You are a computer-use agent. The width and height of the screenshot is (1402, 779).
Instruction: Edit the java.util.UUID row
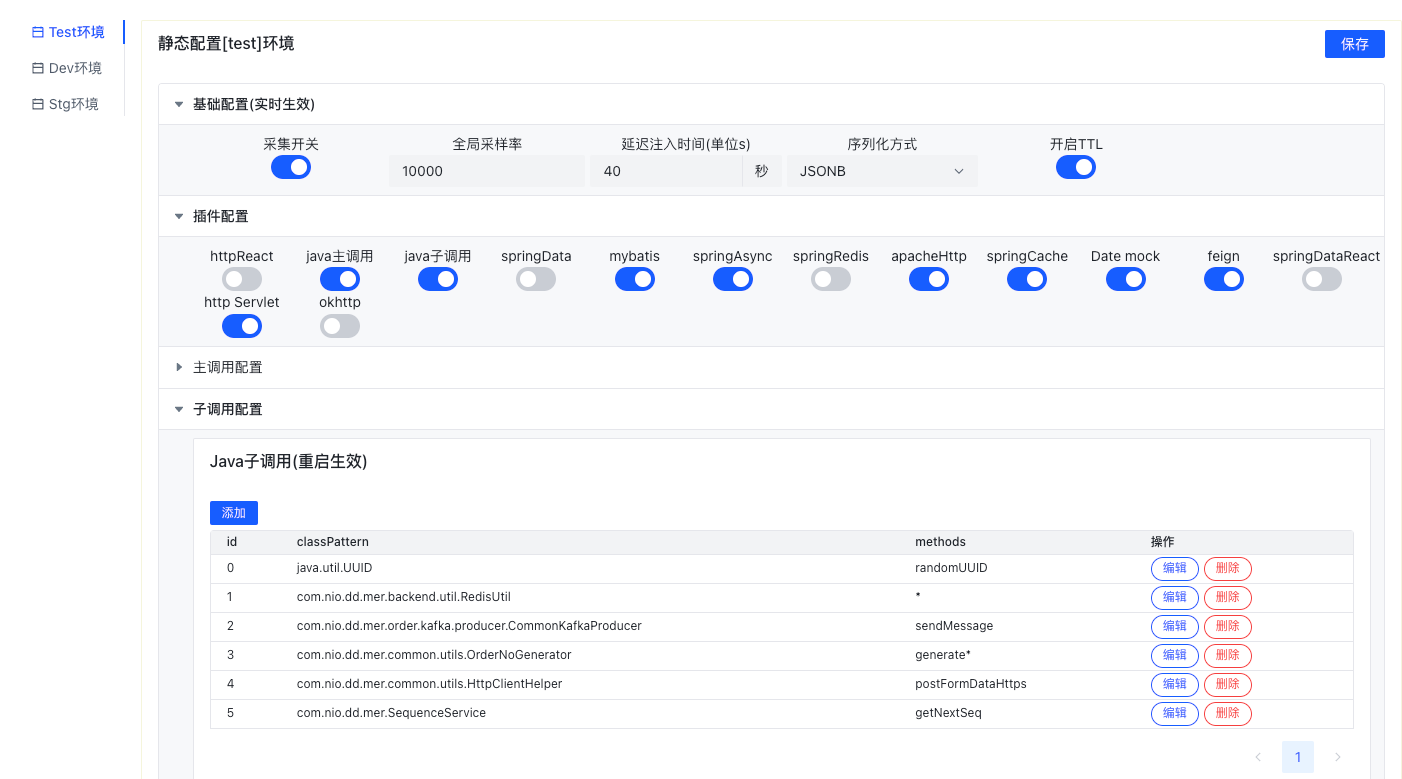point(1174,568)
